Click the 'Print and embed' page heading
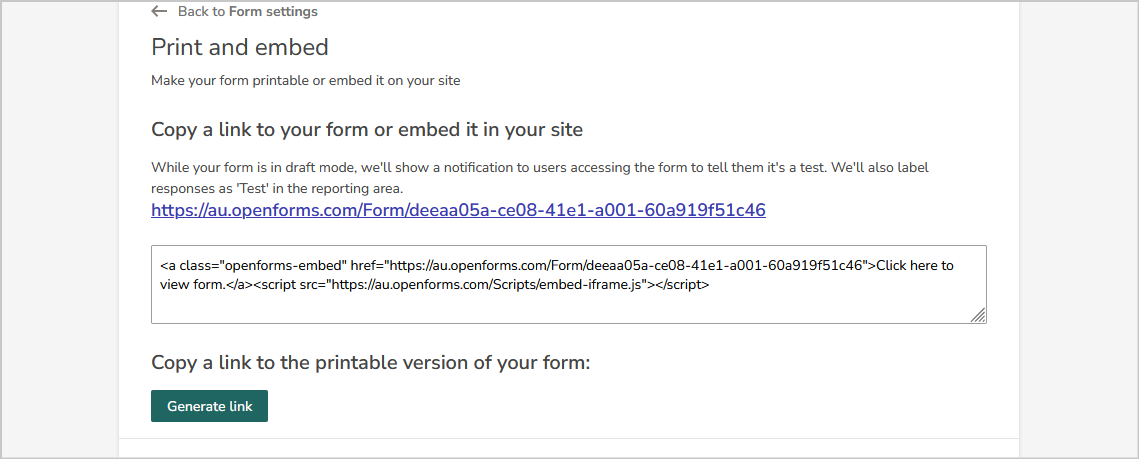1139x459 pixels. click(x=240, y=47)
